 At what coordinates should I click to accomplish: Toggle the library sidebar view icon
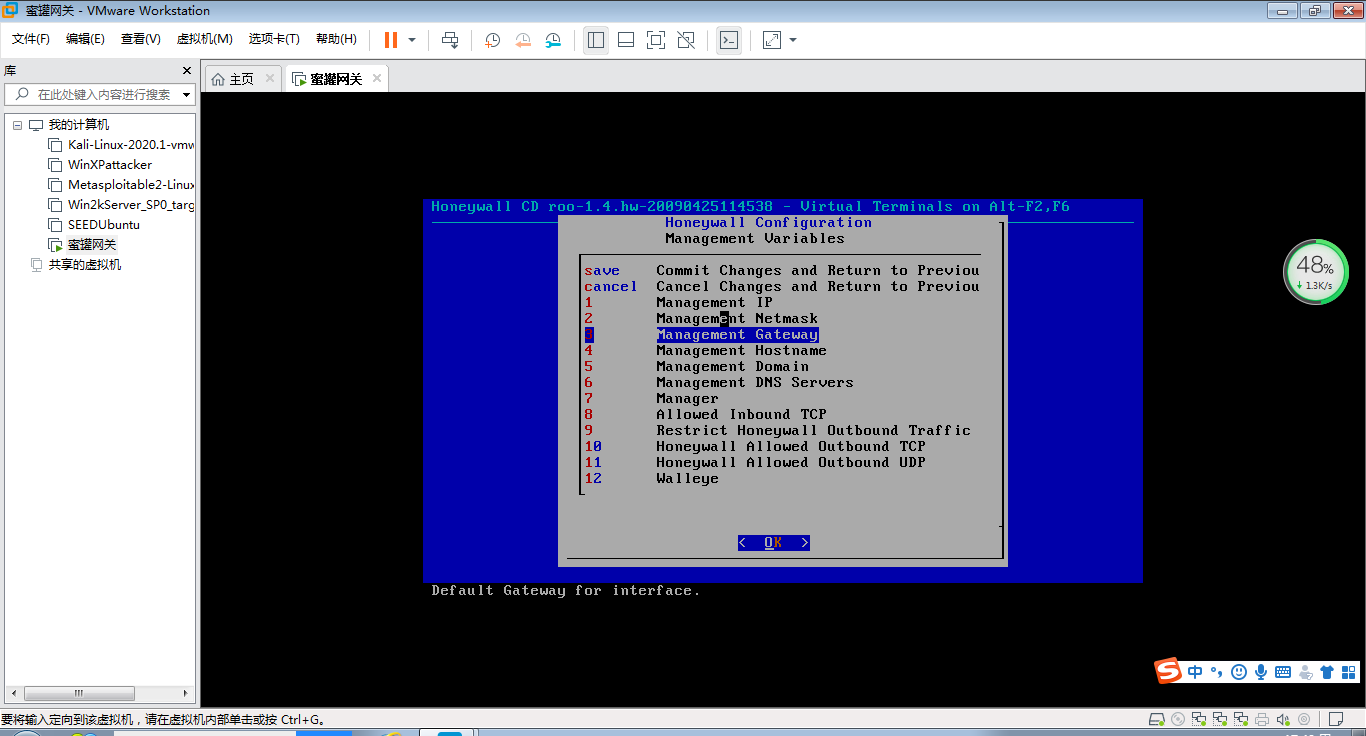pyautogui.click(x=596, y=40)
